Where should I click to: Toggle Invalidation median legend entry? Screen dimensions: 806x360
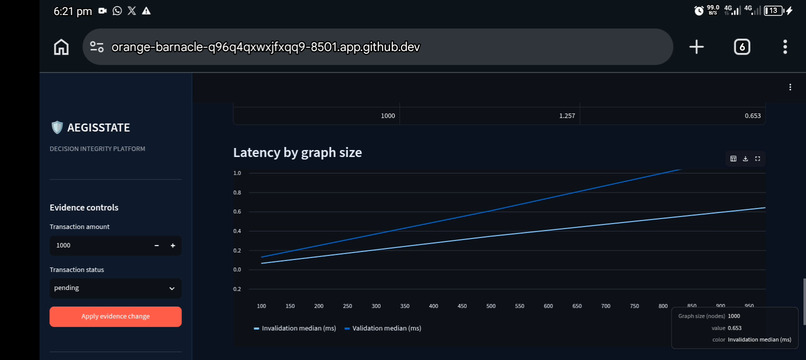[x=295, y=328]
